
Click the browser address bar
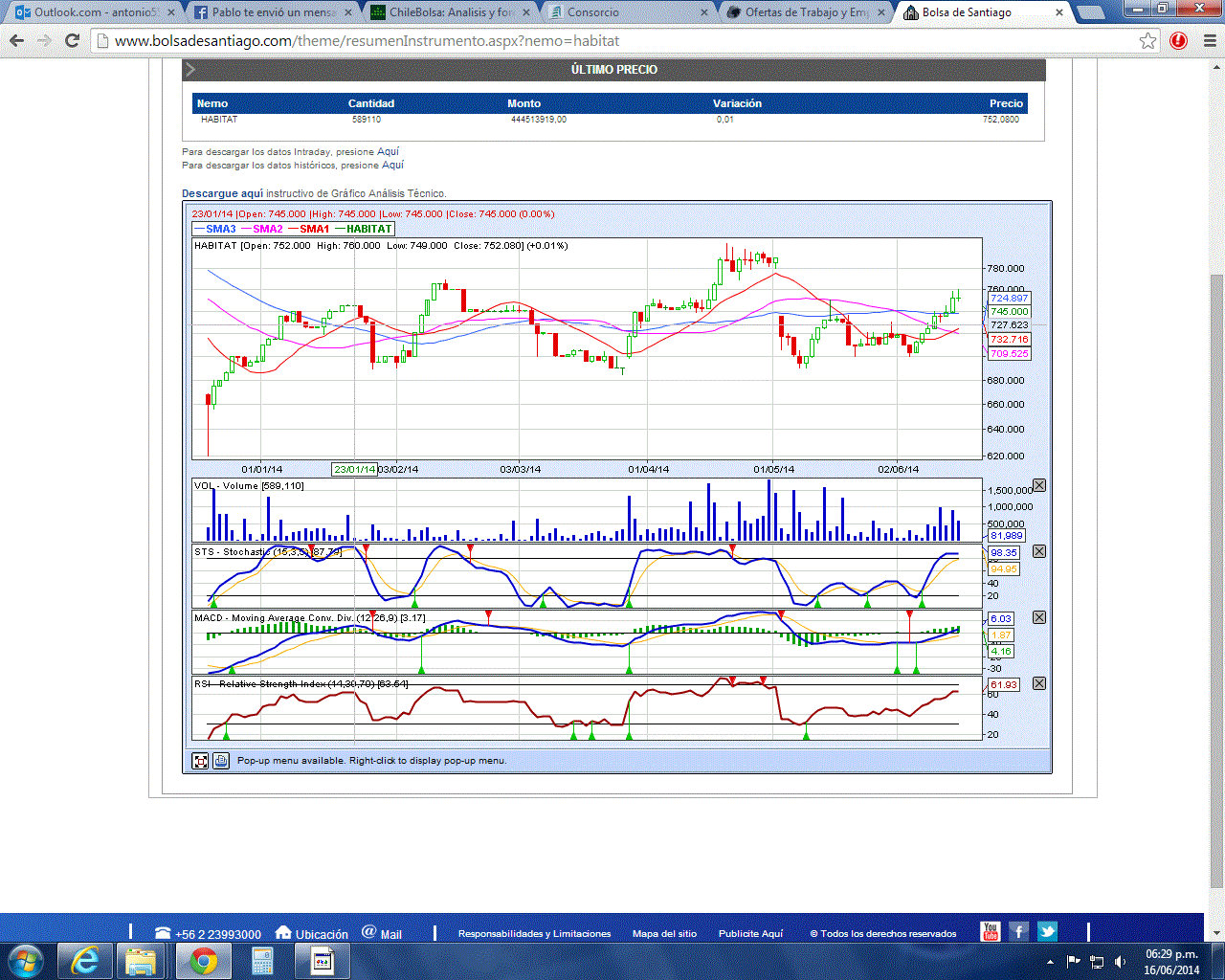pyautogui.click(x=612, y=41)
